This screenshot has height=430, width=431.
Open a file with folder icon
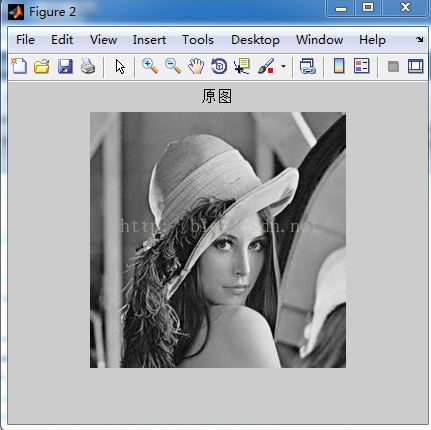click(x=42, y=66)
